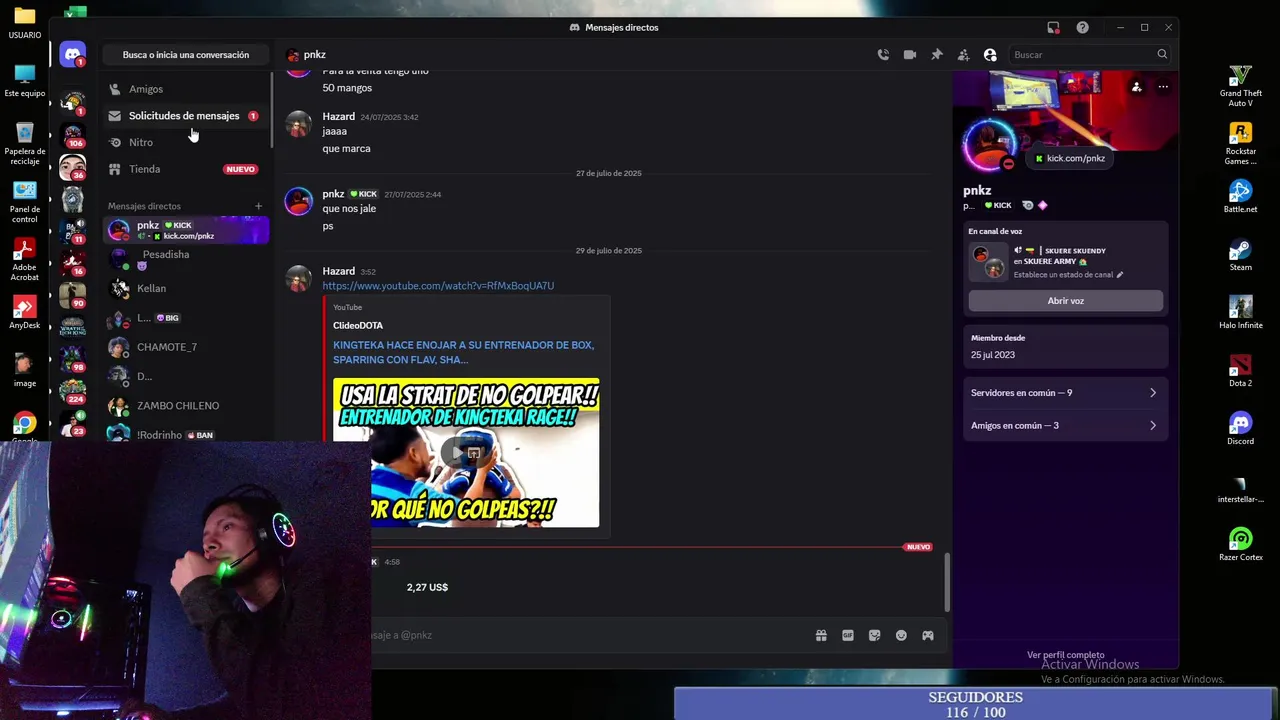1280x720 pixels.
Task: Open Dota 2 desktop shortcut
Action: pyautogui.click(x=1240, y=371)
